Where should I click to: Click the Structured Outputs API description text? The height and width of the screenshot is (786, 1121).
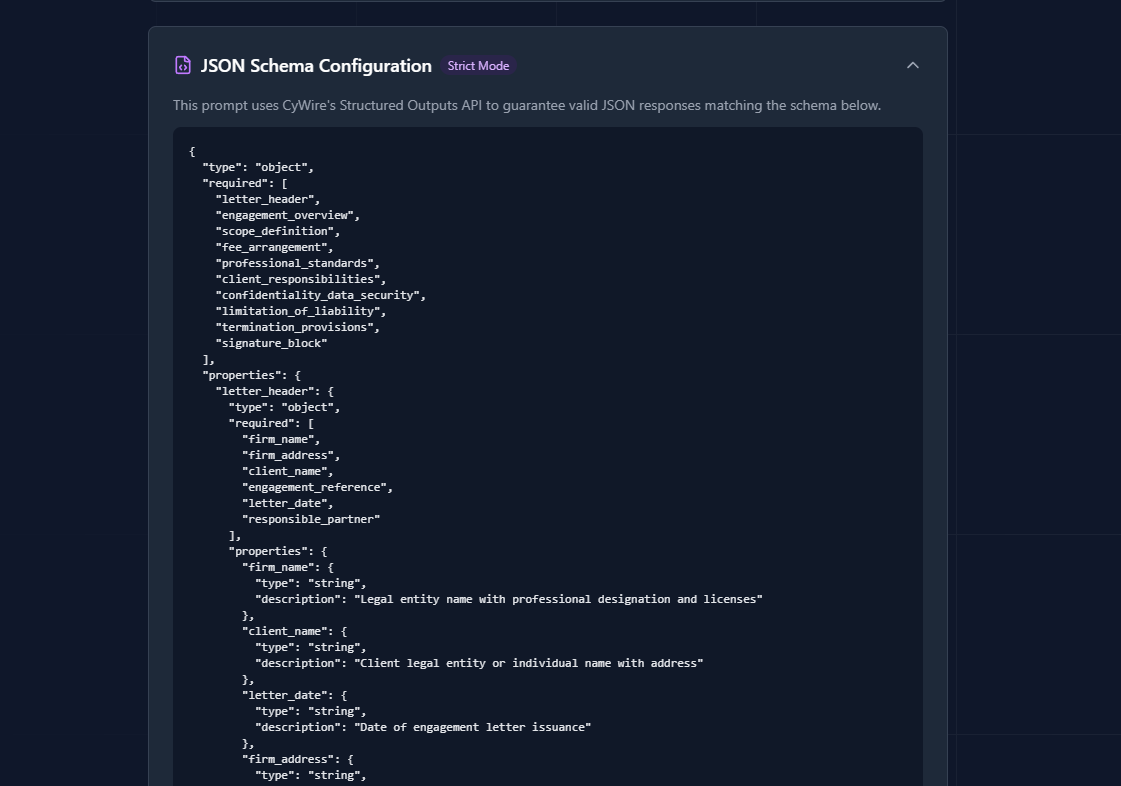(527, 105)
